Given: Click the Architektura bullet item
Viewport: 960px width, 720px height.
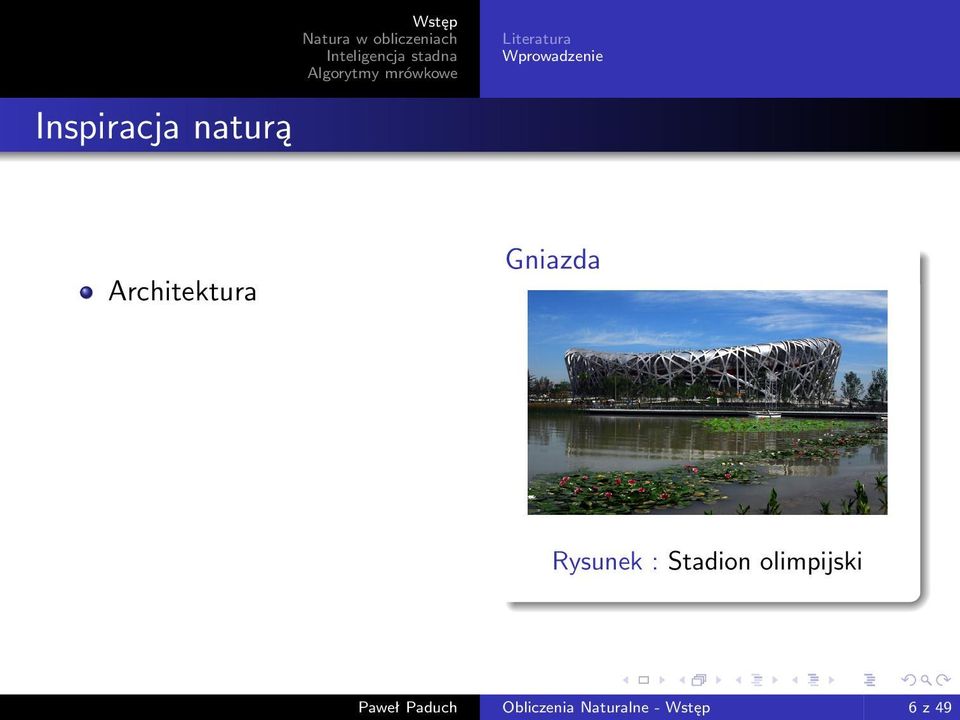Looking at the screenshot, I should click(182, 291).
